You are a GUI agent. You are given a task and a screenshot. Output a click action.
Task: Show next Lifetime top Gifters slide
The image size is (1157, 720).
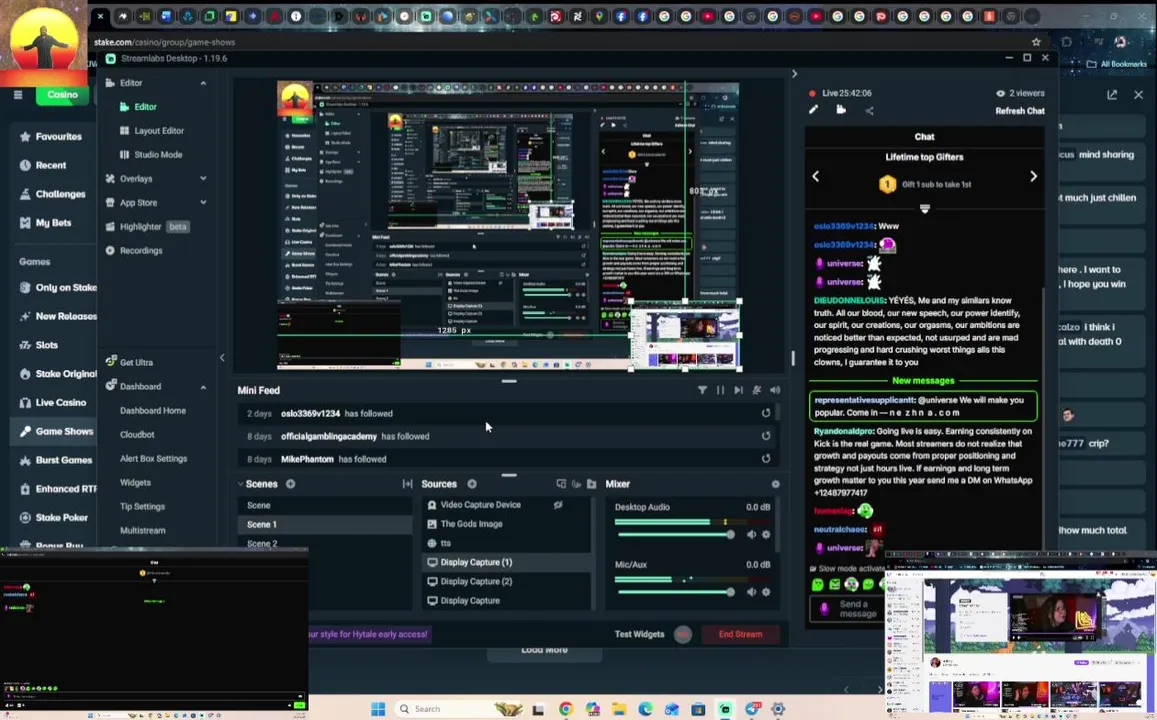coord(1033,176)
